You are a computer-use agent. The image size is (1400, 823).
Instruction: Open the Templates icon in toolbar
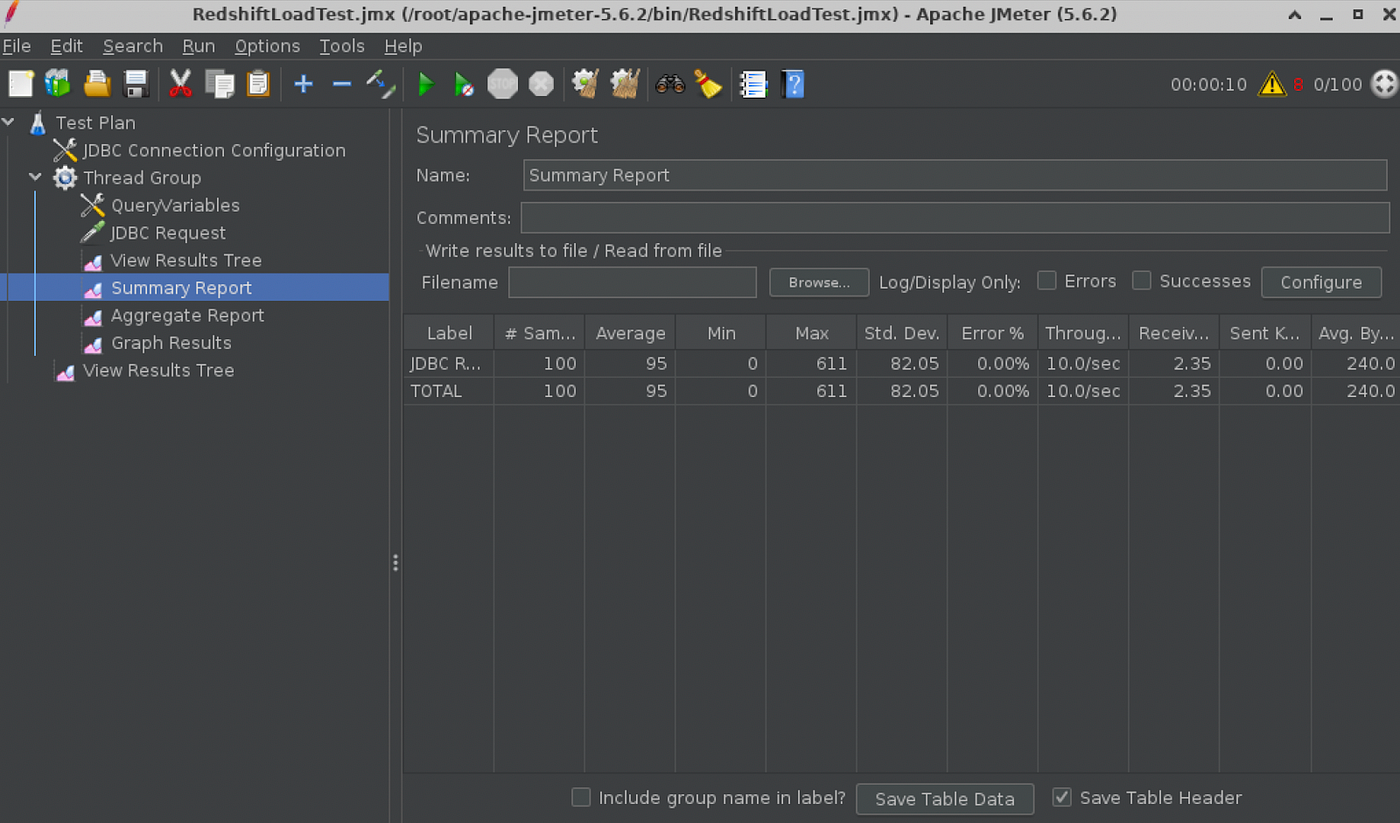tap(58, 84)
